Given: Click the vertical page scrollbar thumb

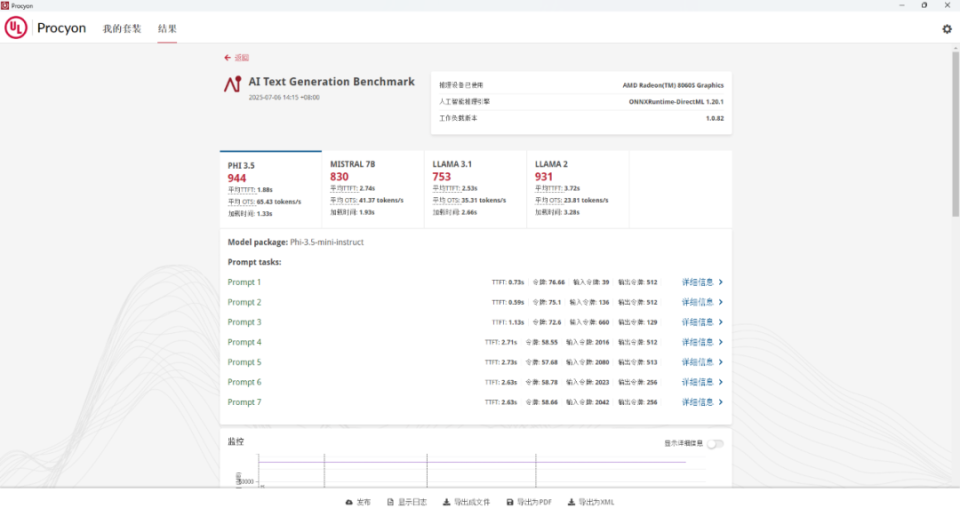Looking at the screenshot, I should (x=955, y=134).
